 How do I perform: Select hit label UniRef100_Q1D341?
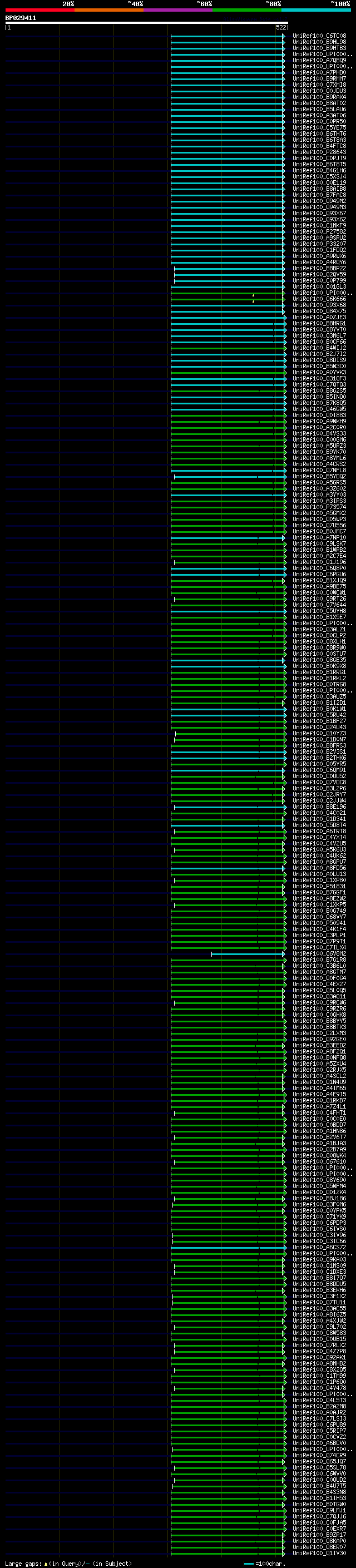pyautogui.click(x=319, y=819)
